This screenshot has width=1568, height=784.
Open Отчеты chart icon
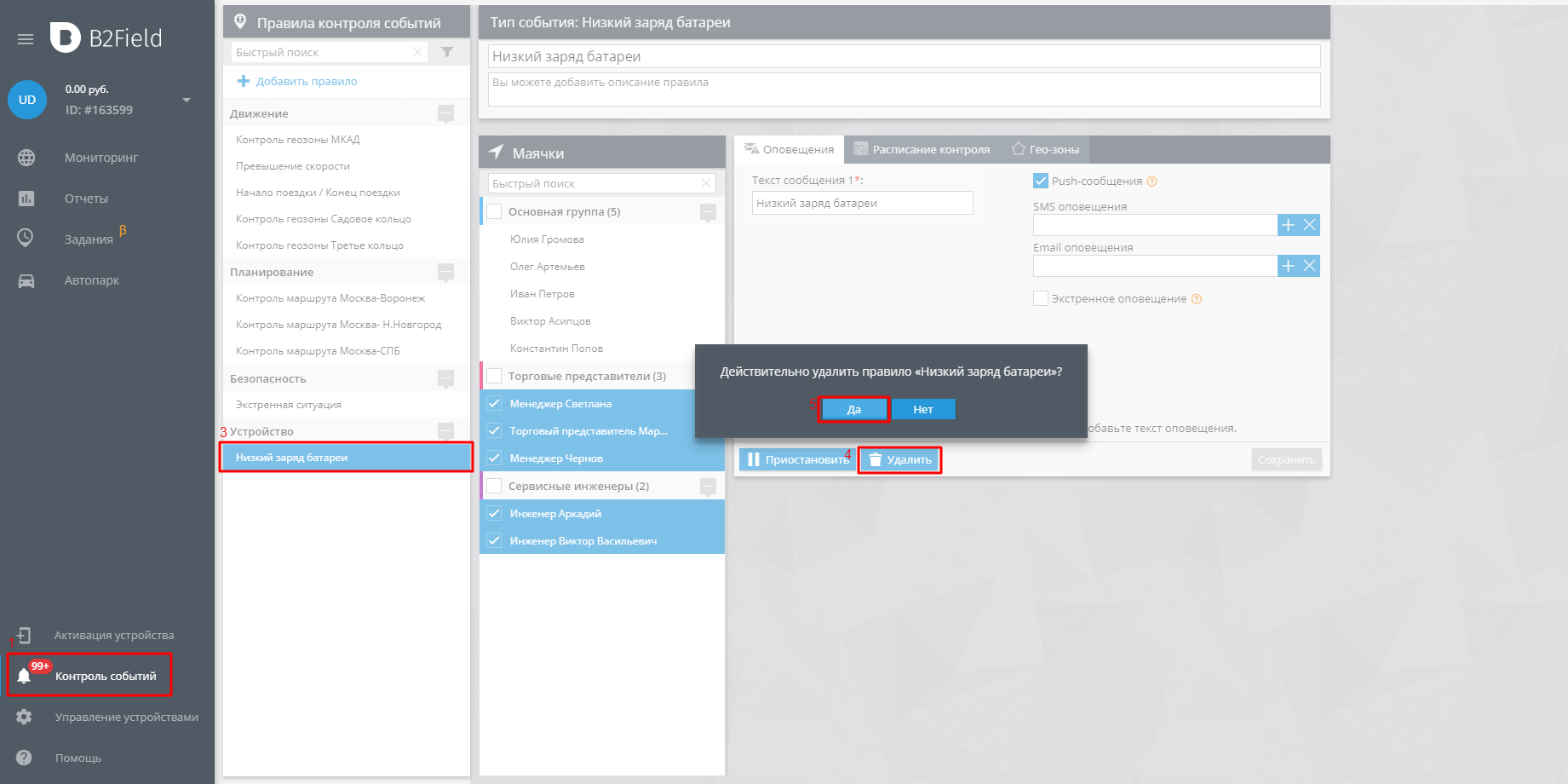point(26,199)
